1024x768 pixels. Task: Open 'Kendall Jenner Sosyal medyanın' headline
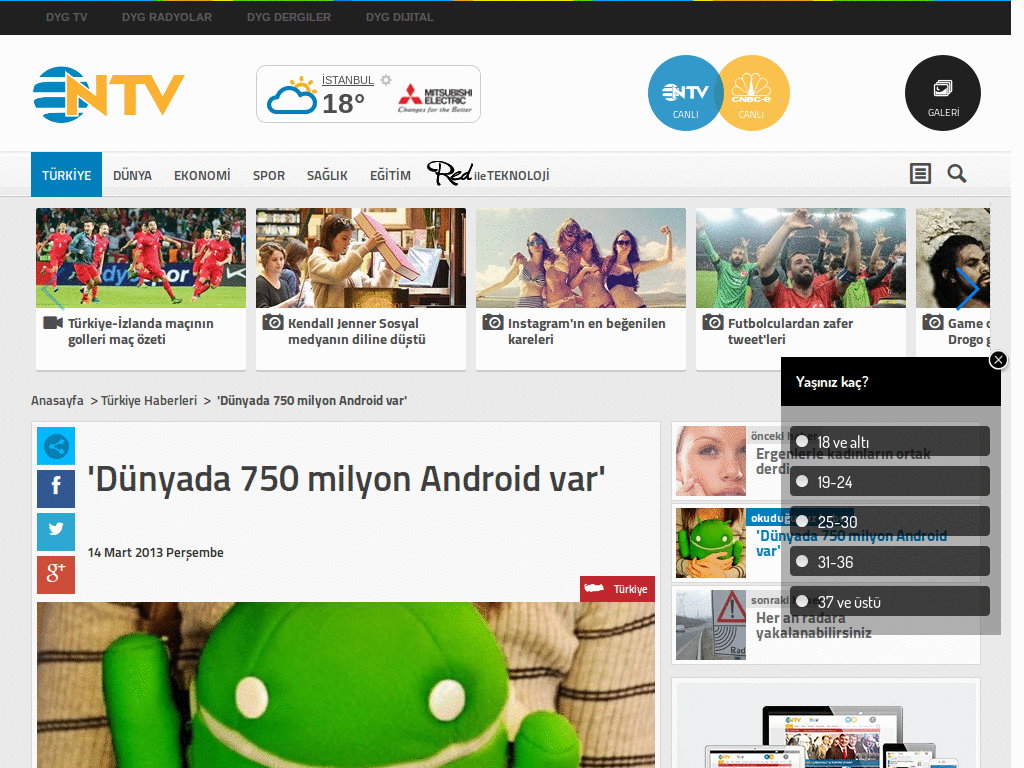357,331
